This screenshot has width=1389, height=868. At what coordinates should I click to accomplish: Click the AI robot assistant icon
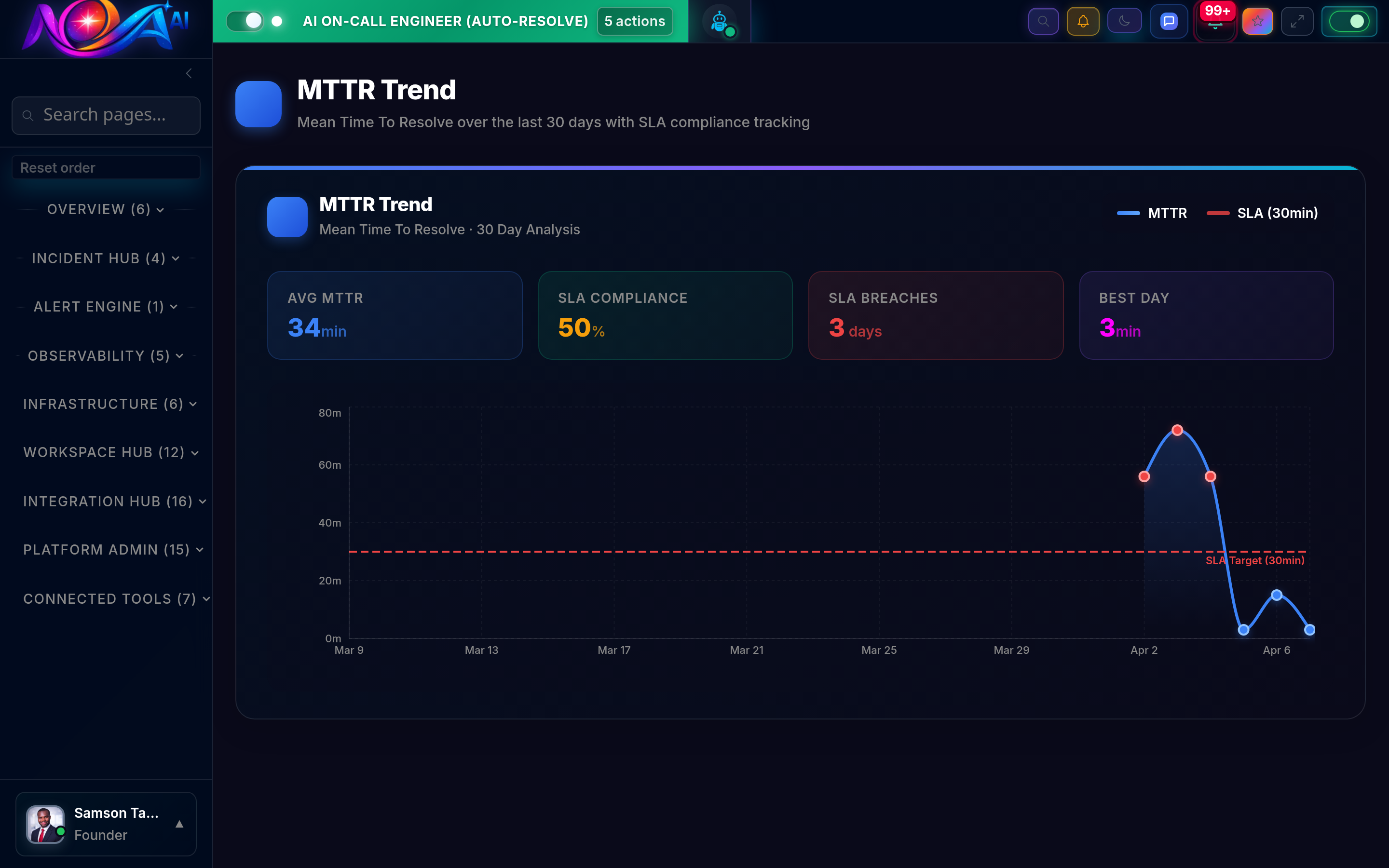[719, 21]
